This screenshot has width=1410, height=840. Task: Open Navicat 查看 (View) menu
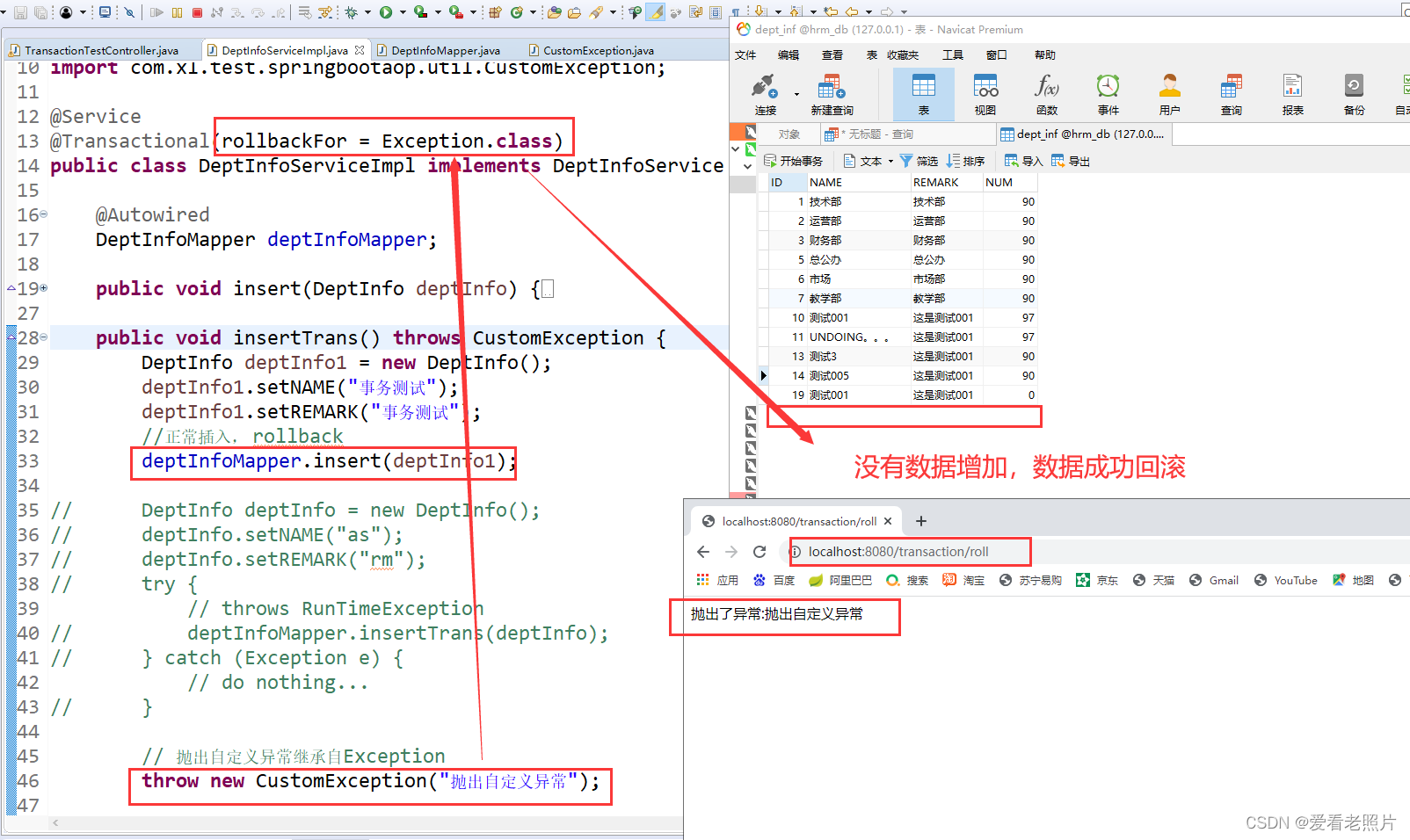coord(832,54)
